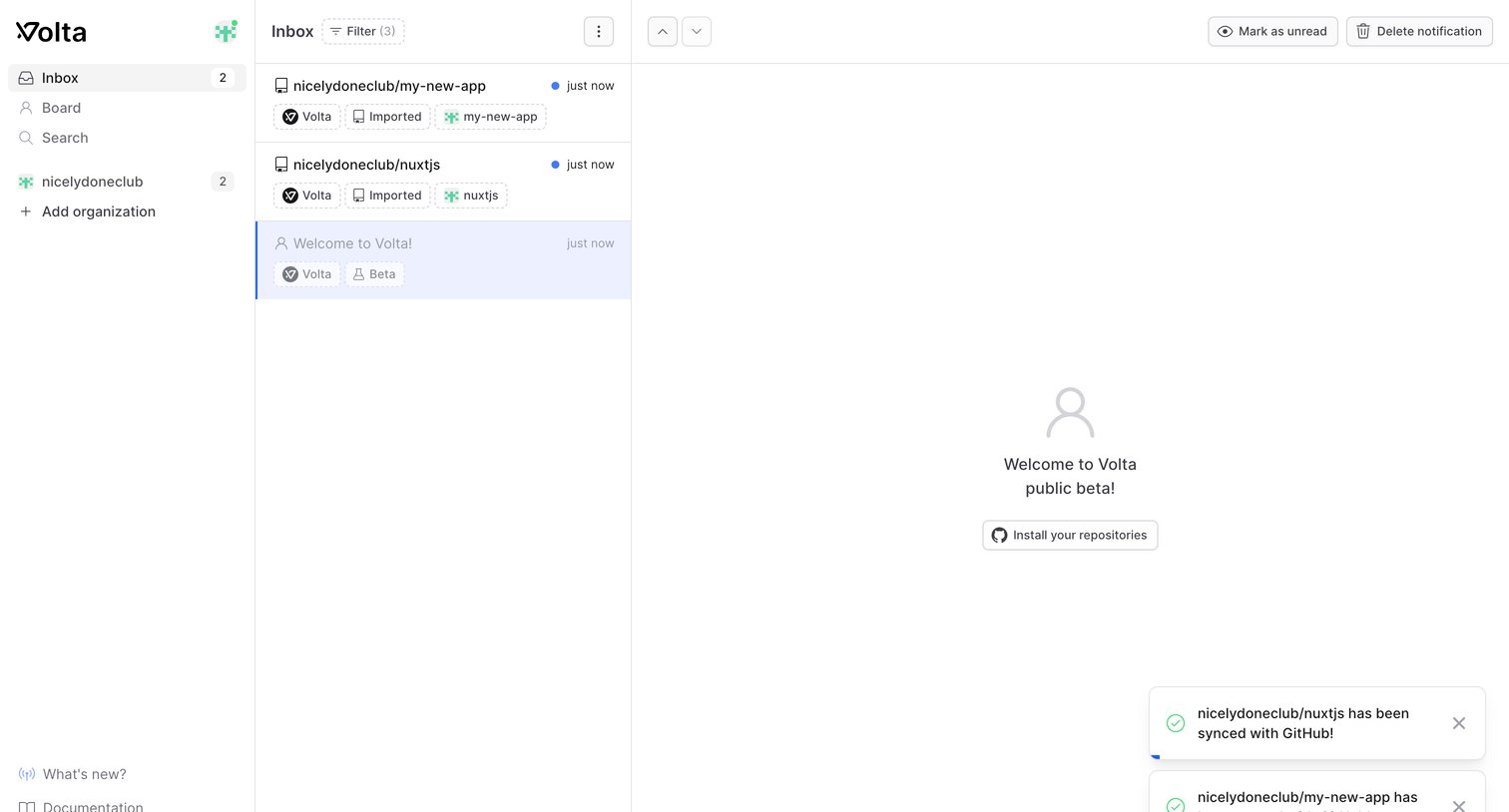Screen dimensions: 1509x812
Task: Click Add organization
Action: [x=99, y=211]
